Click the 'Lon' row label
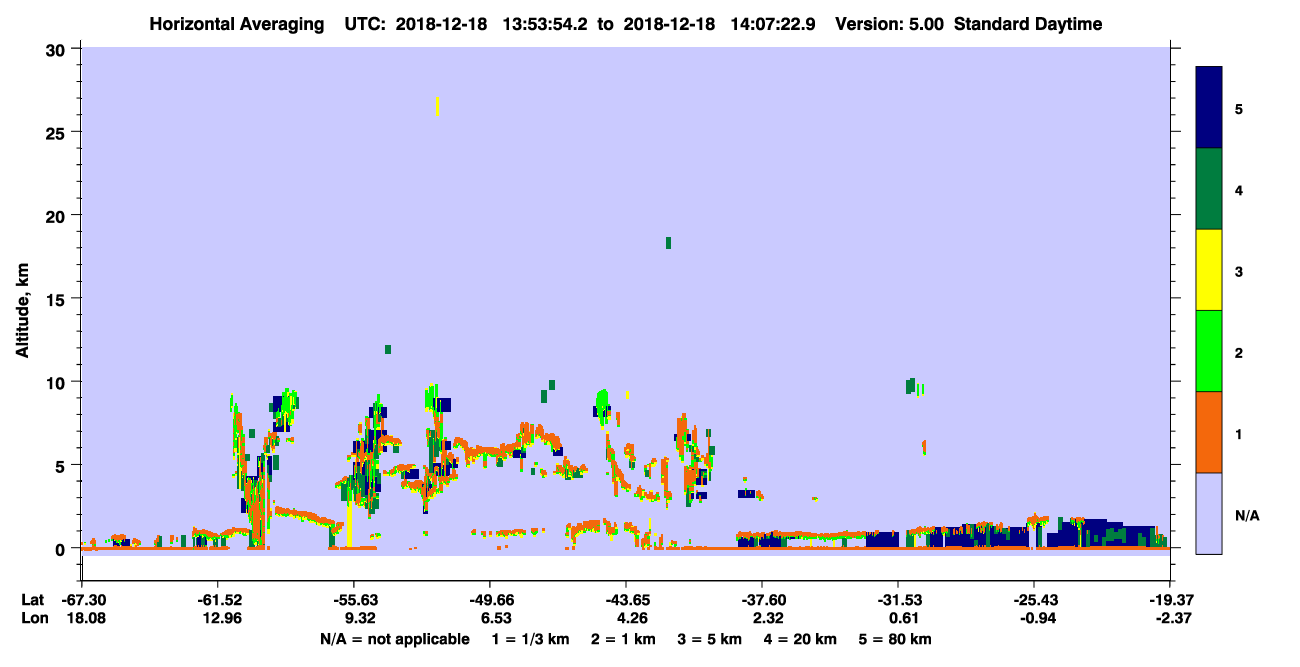The image size is (1300, 667). pyautogui.click(x=34, y=617)
